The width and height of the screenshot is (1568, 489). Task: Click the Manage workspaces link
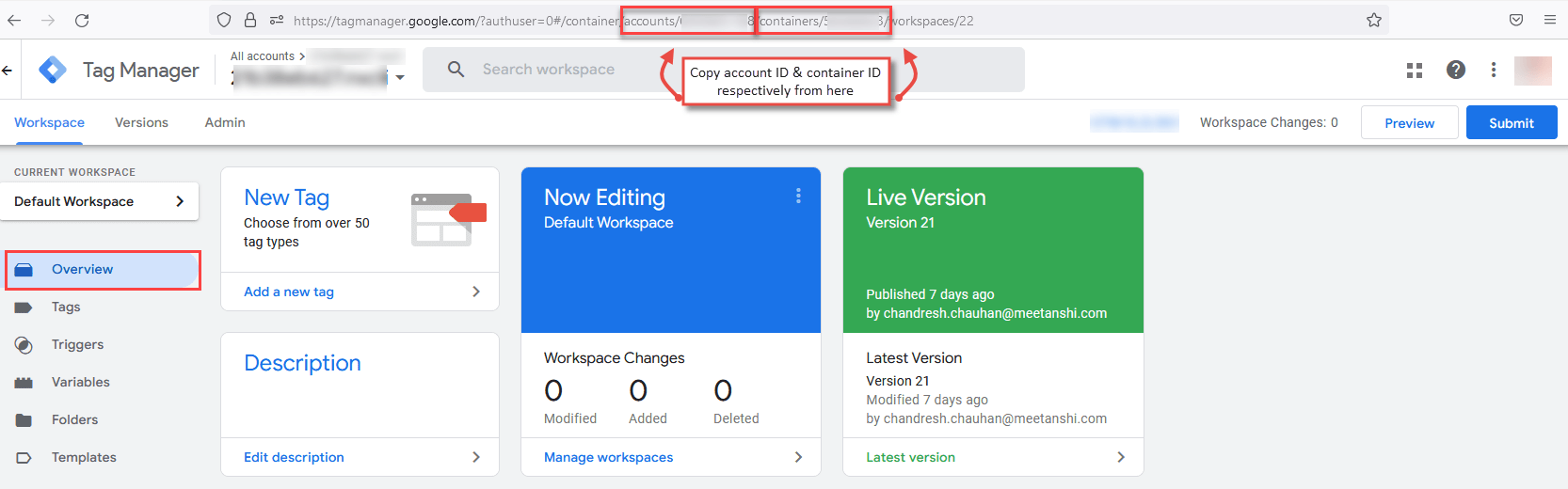(x=608, y=457)
